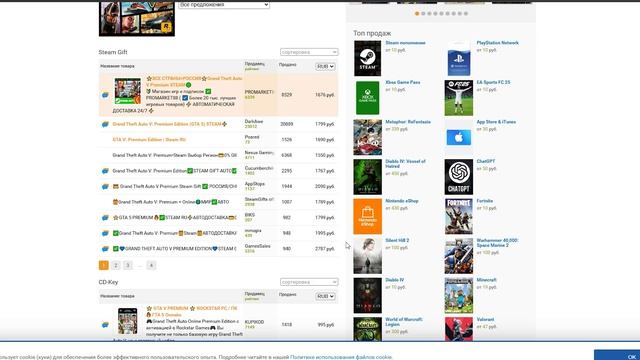Screen dimensions: 640x360
Task: Open the Silent Hill 2 cover image
Action: click(x=367, y=256)
